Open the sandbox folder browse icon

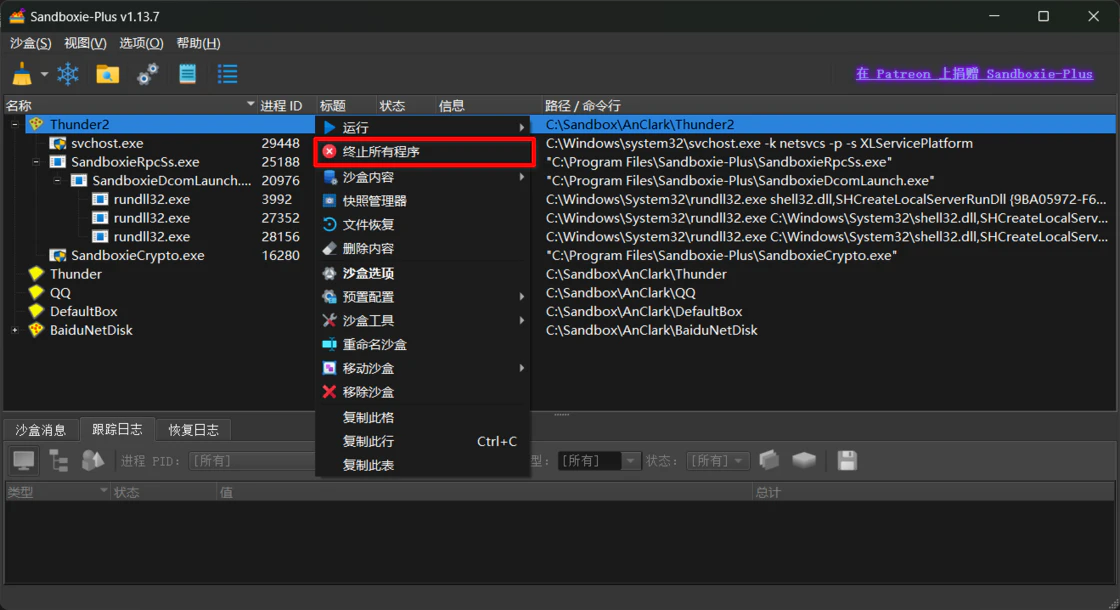point(107,74)
